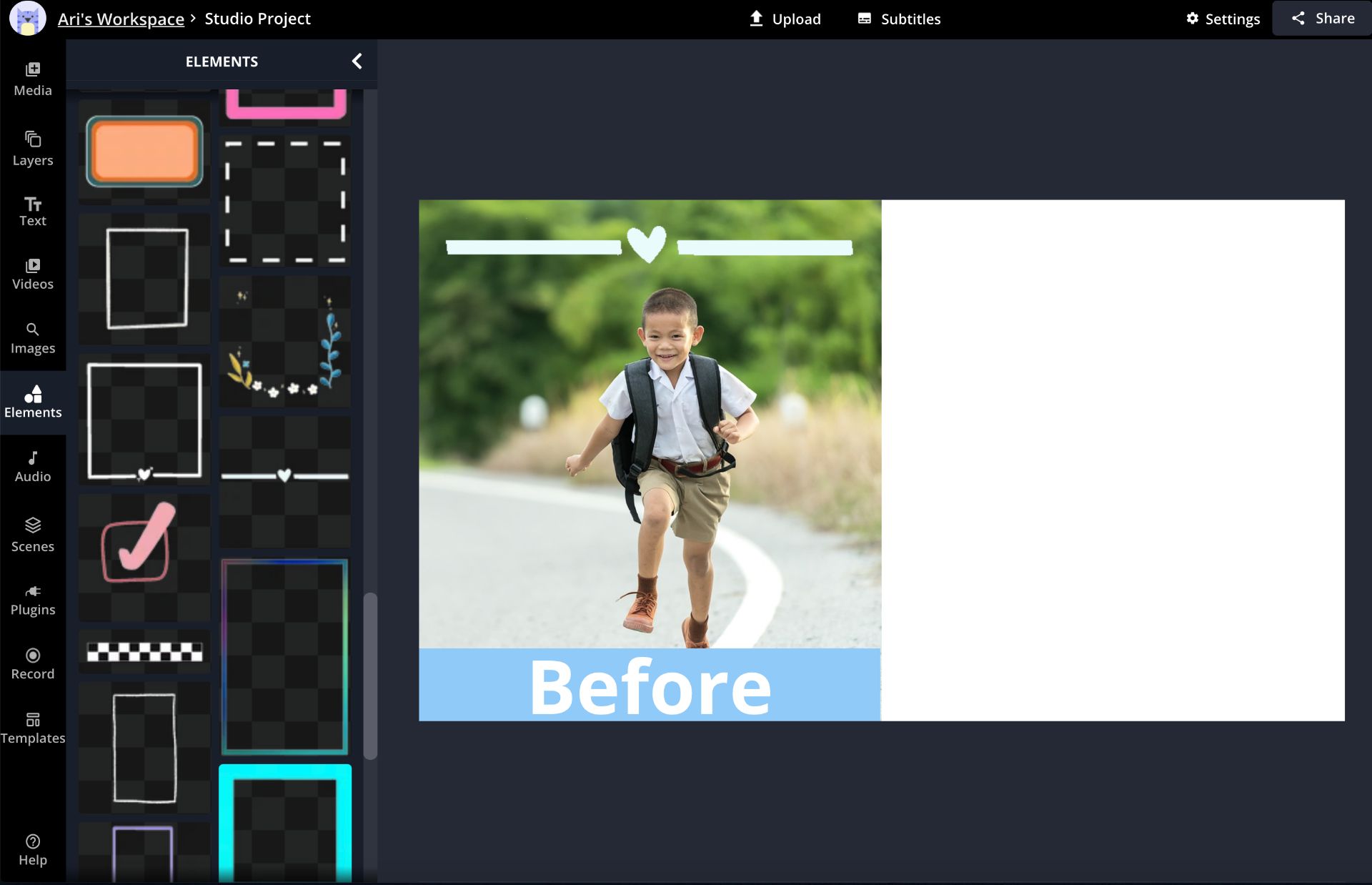The height and width of the screenshot is (885, 1372).
Task: Open the Images search panel
Action: [x=33, y=338]
